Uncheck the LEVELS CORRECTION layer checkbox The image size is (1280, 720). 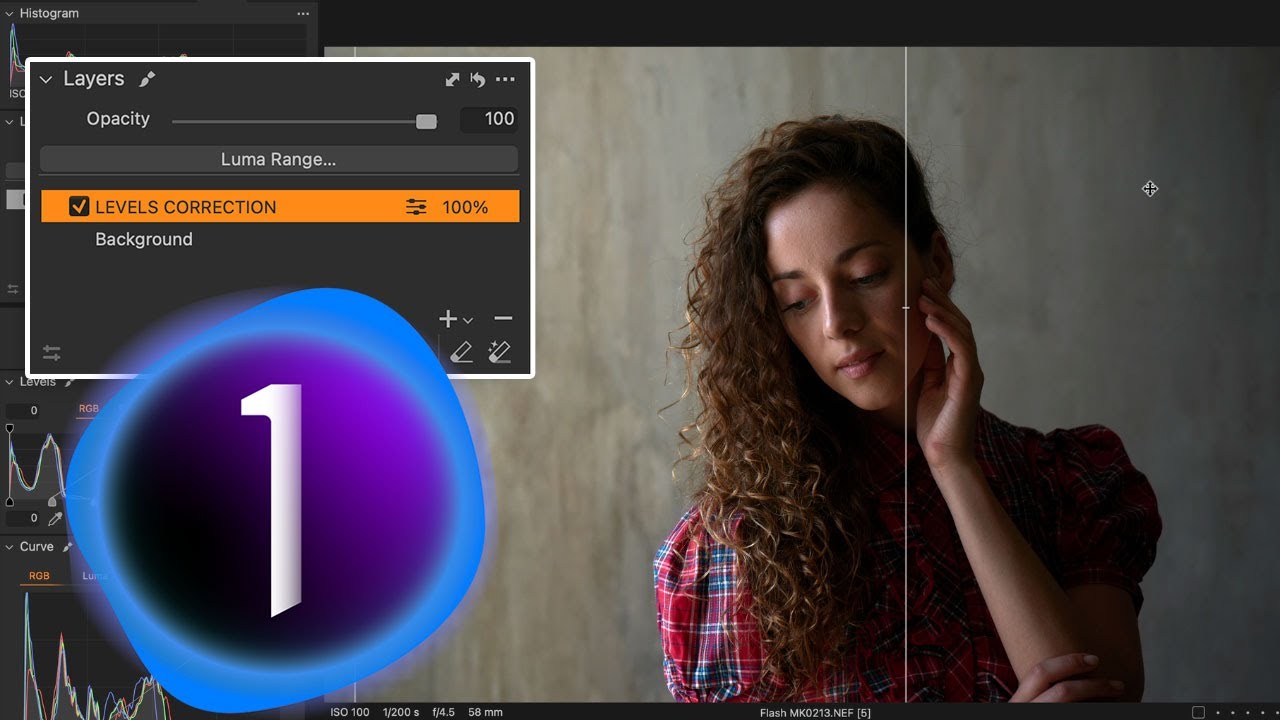(x=79, y=207)
